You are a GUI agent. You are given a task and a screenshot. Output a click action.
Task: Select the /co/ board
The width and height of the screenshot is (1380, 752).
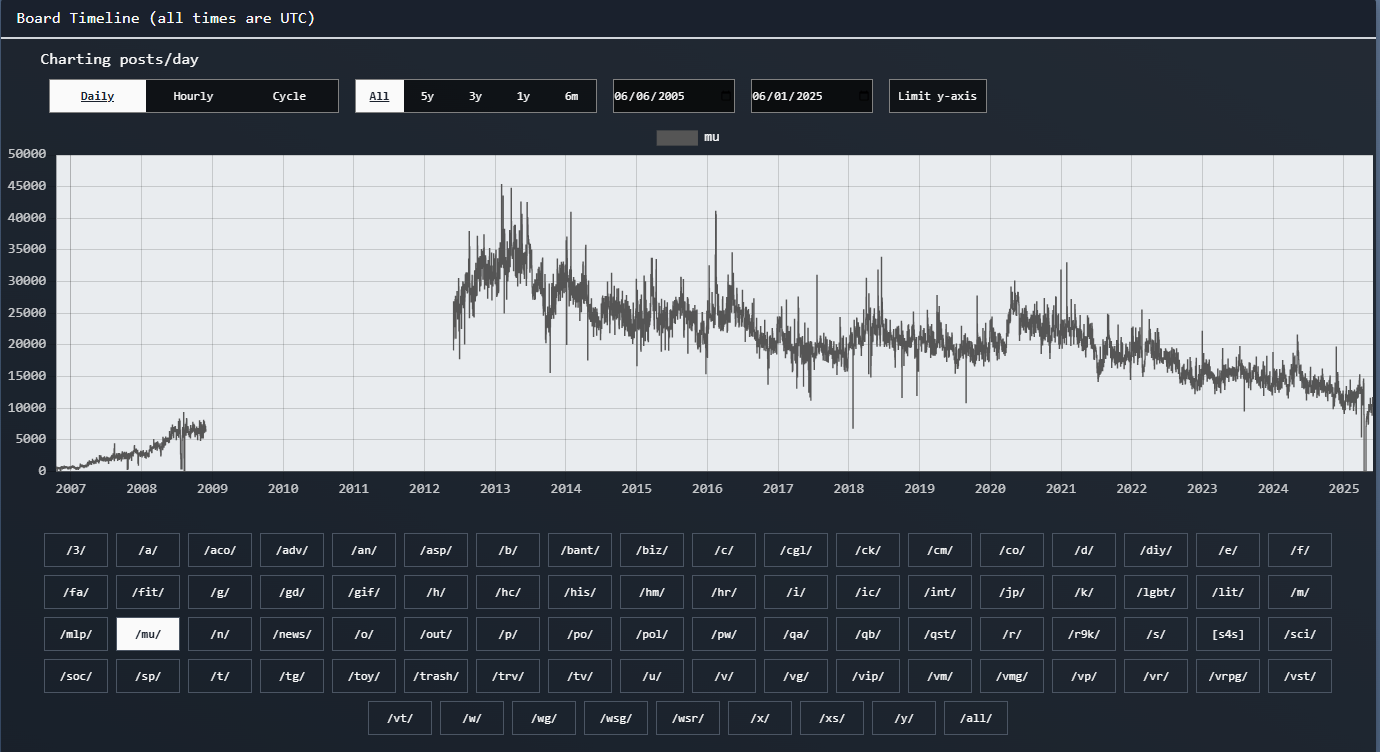pyautogui.click(x=1012, y=550)
